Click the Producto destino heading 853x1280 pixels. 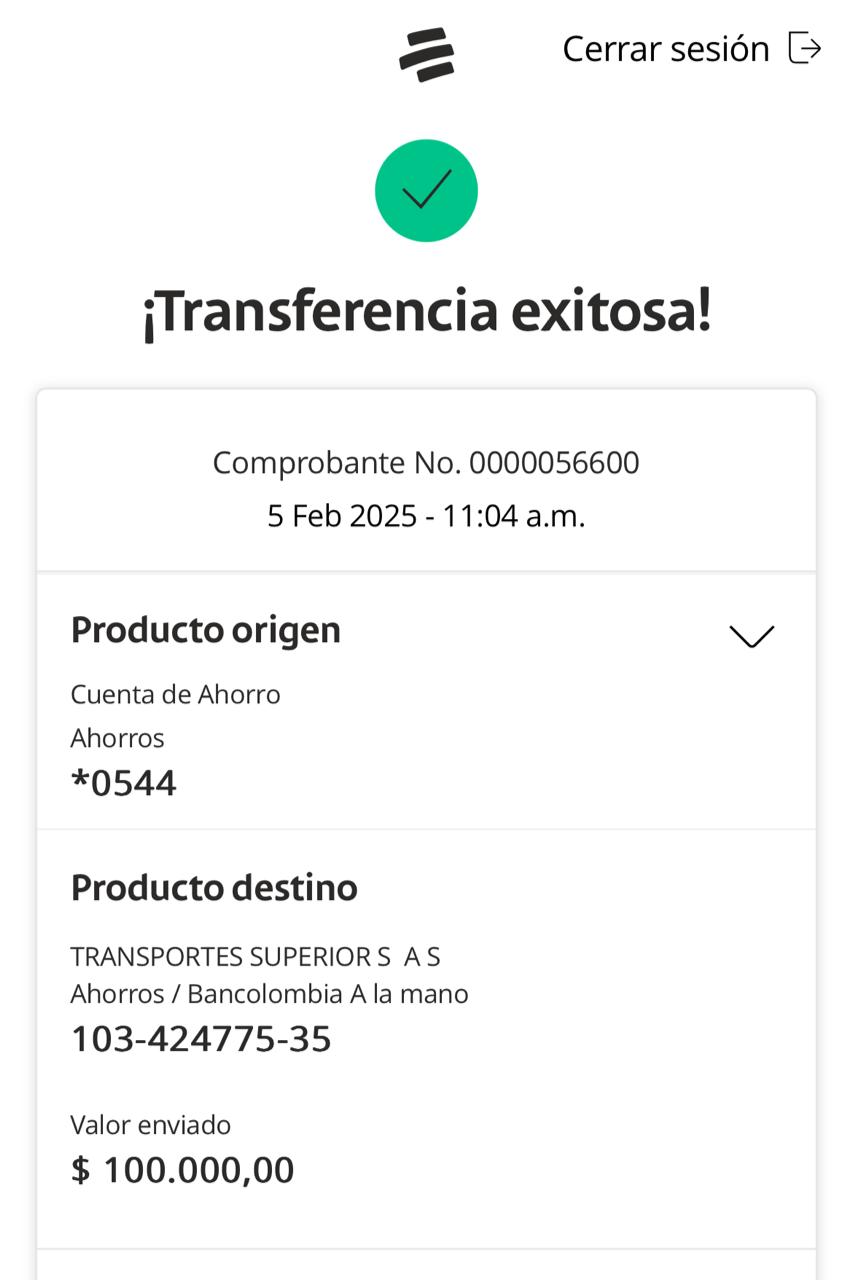214,887
